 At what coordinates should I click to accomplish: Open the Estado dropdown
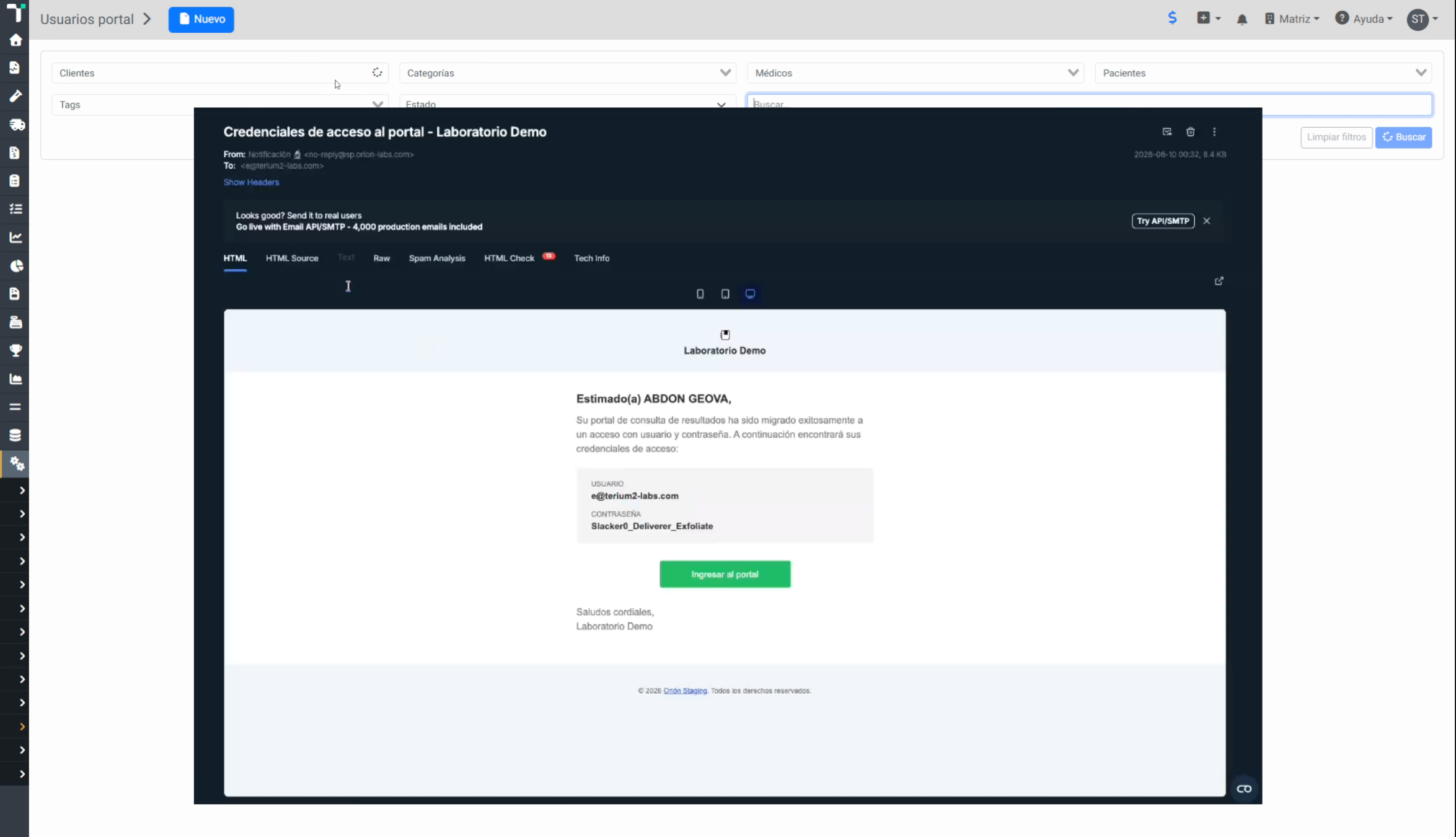click(x=568, y=104)
